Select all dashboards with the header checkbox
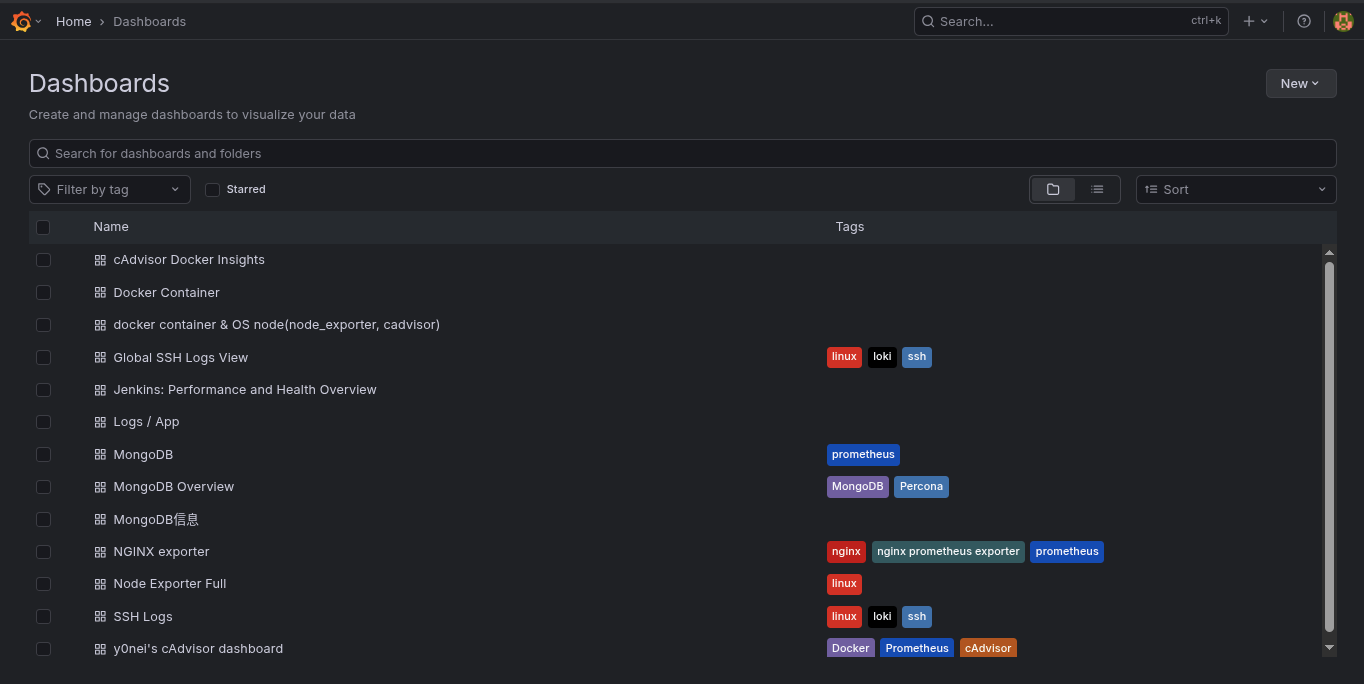 point(43,227)
